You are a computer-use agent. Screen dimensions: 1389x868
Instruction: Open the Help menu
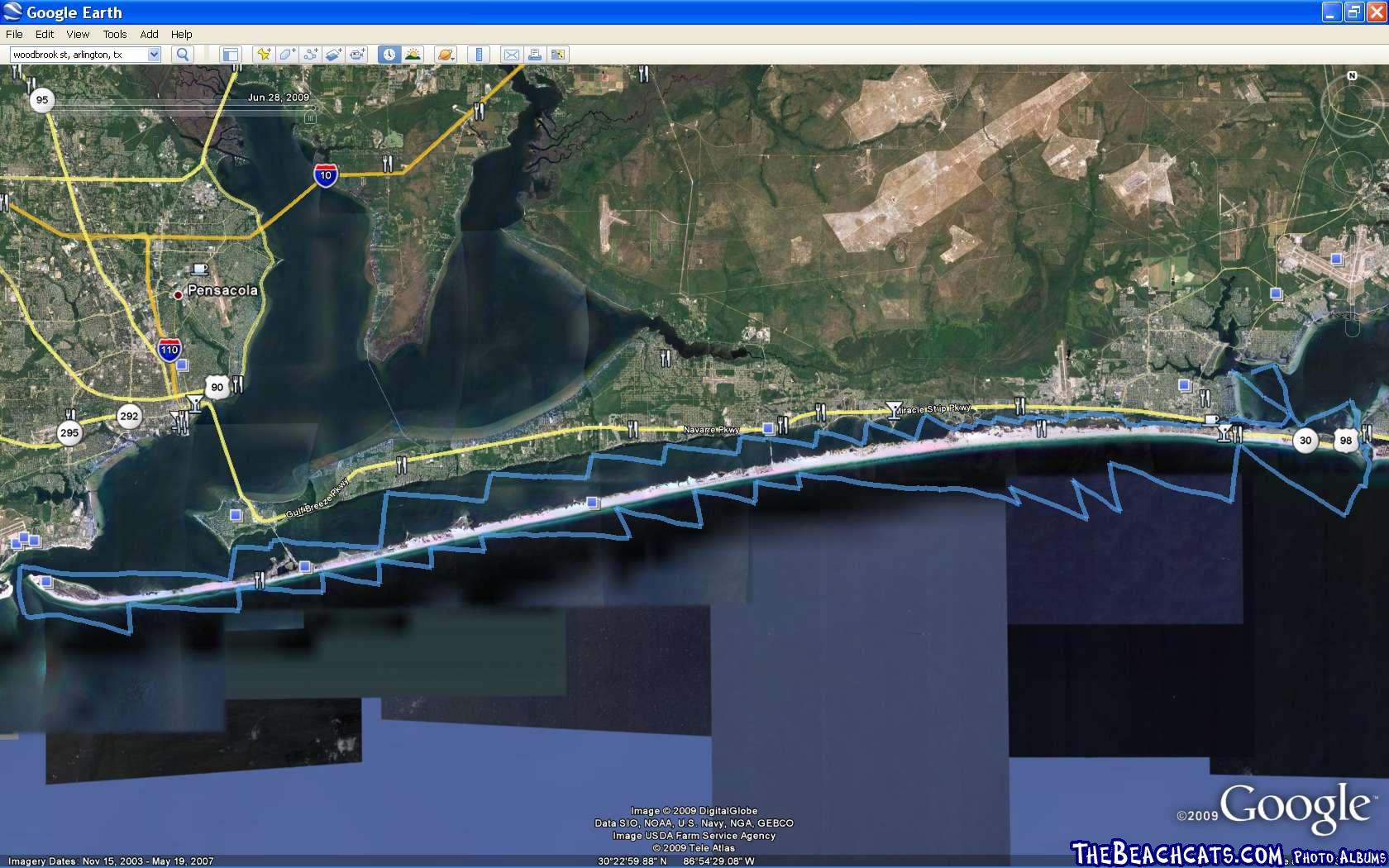pos(181,34)
